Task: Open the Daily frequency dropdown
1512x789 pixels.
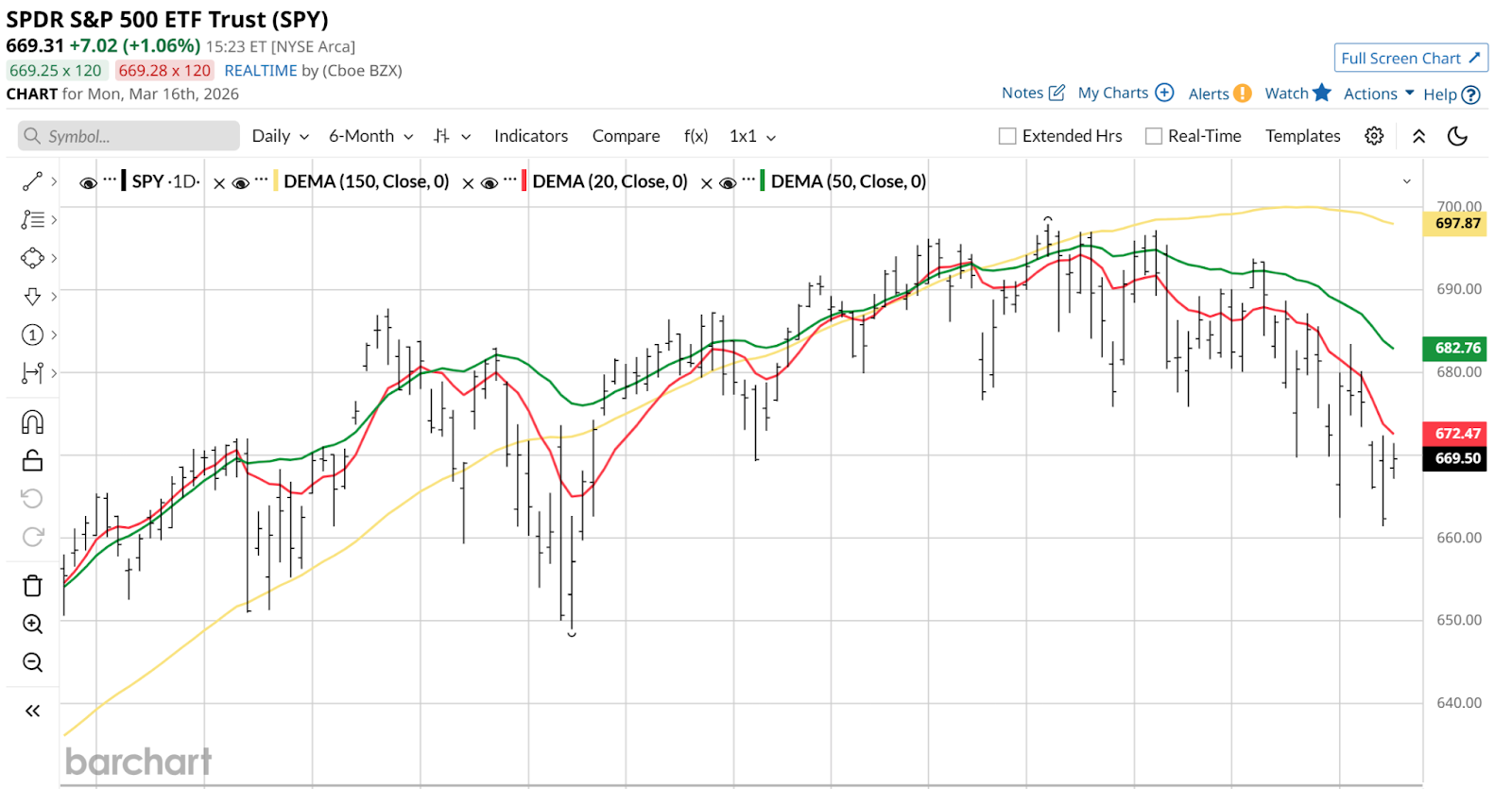Action: 280,136
